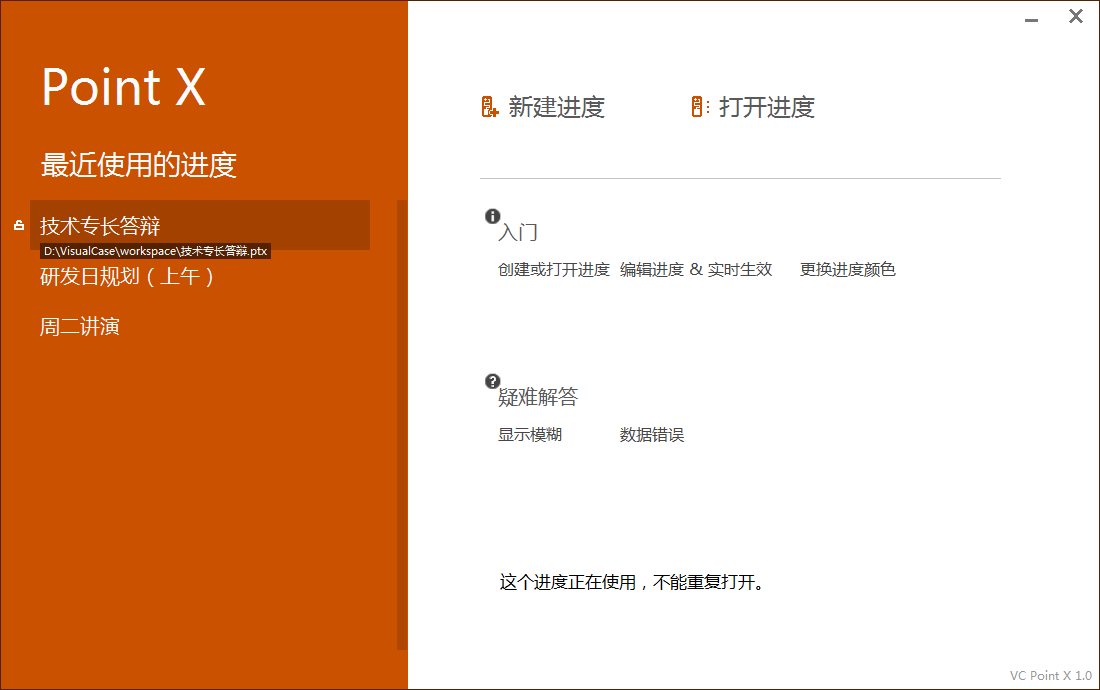The width and height of the screenshot is (1100, 690).
Task: Click the 疑难解答 section heading
Action: point(538,398)
